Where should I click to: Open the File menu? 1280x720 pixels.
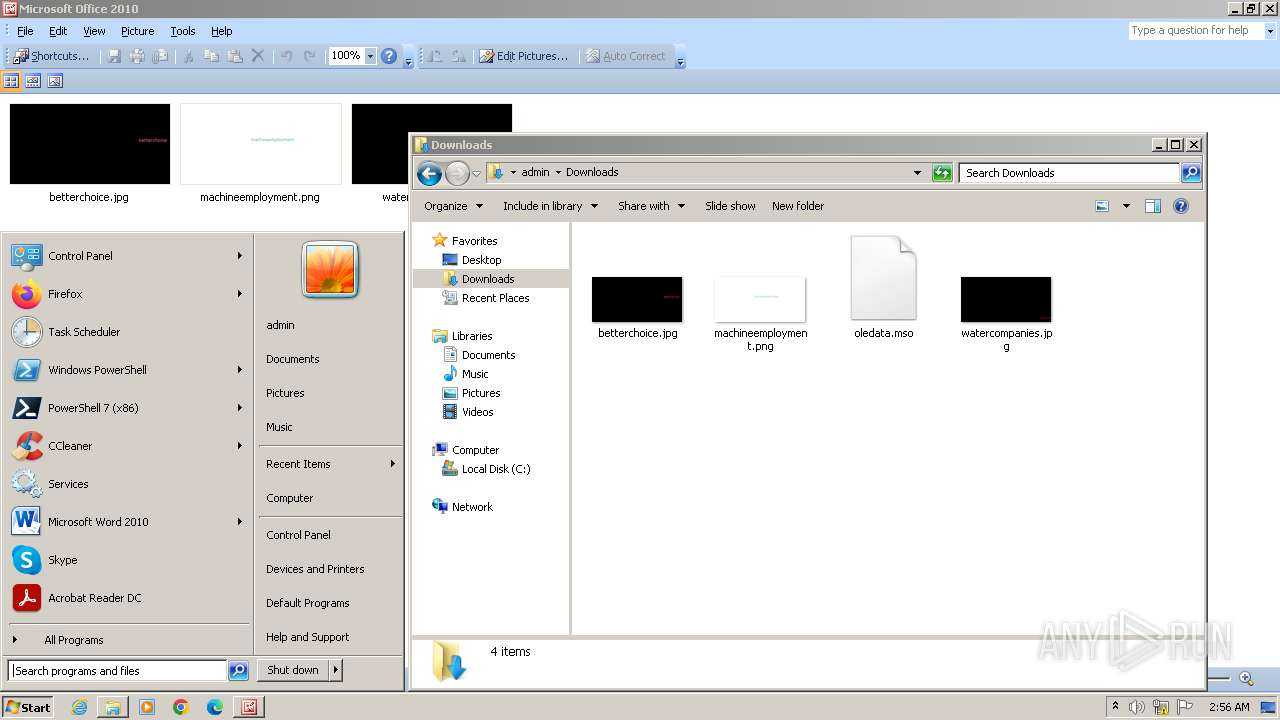(x=25, y=31)
